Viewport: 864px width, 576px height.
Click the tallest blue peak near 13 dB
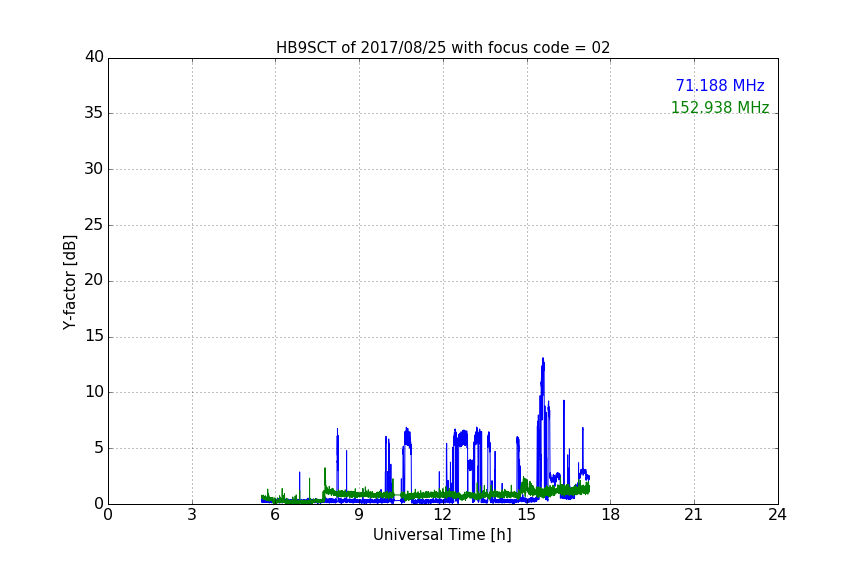point(543,361)
